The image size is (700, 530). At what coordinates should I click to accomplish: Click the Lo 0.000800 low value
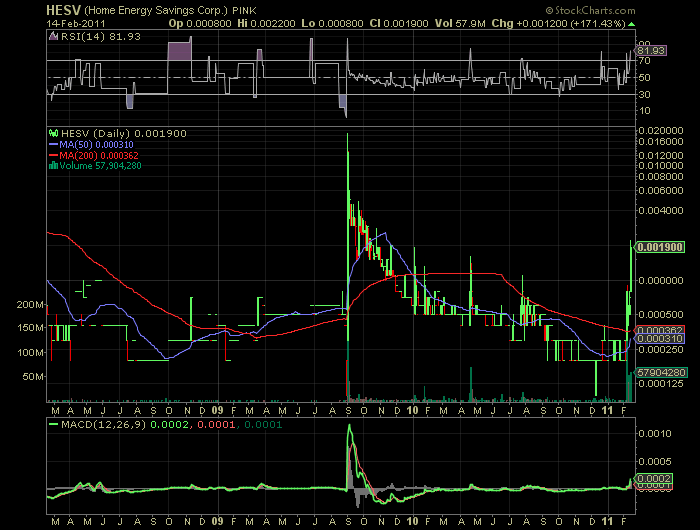(x=332, y=24)
